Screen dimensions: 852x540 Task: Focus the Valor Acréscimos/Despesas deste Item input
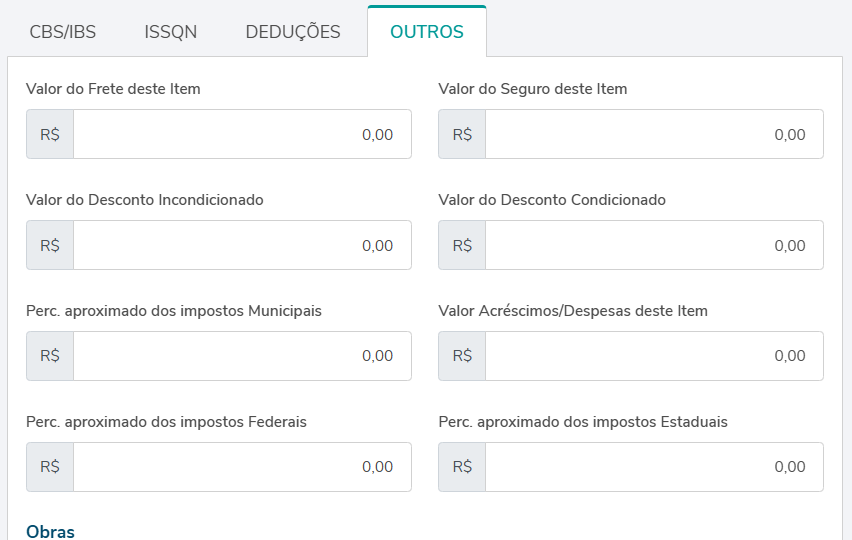(x=654, y=357)
